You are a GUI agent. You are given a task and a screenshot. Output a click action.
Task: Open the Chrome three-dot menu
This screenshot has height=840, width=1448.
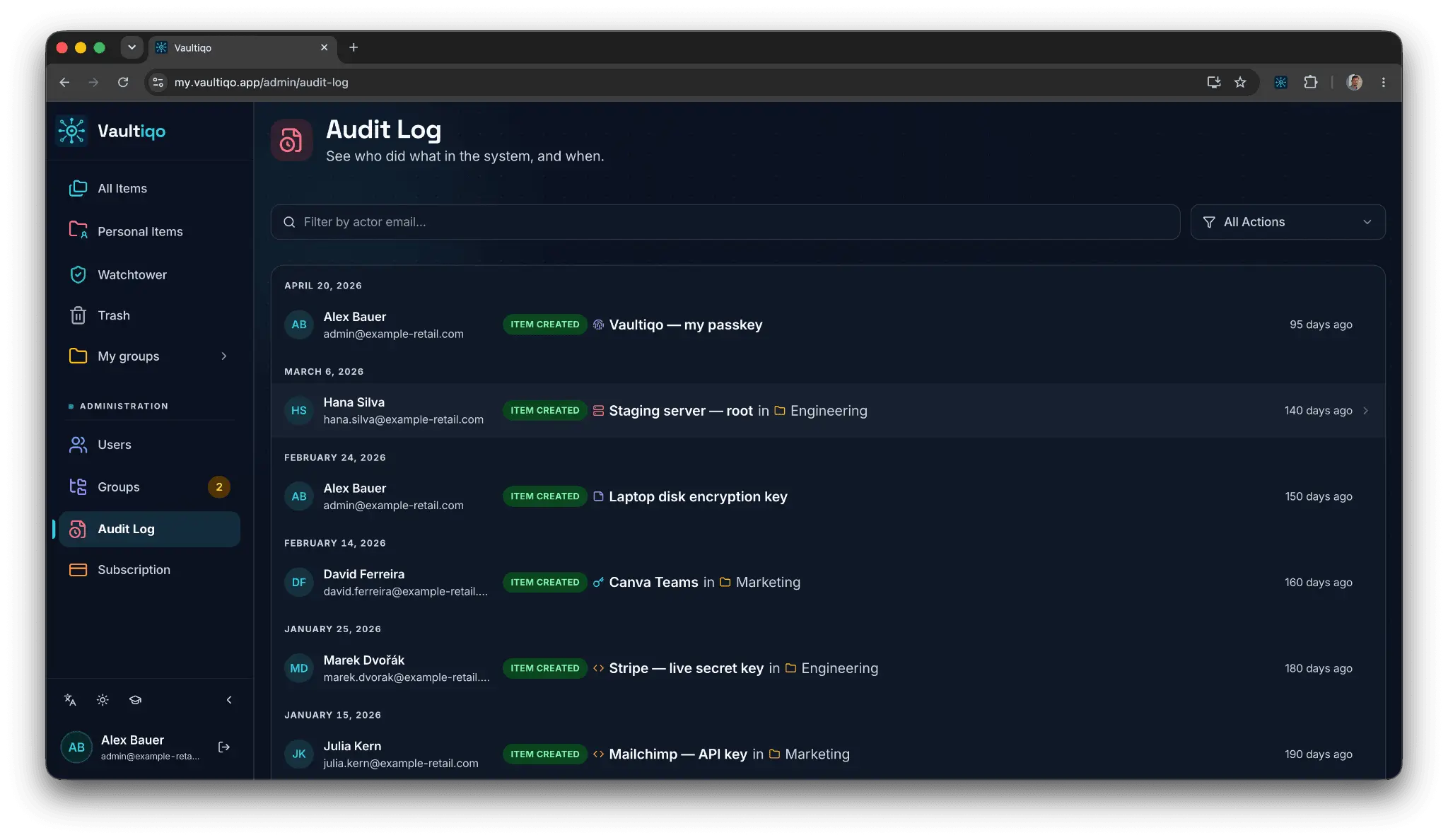coord(1384,82)
